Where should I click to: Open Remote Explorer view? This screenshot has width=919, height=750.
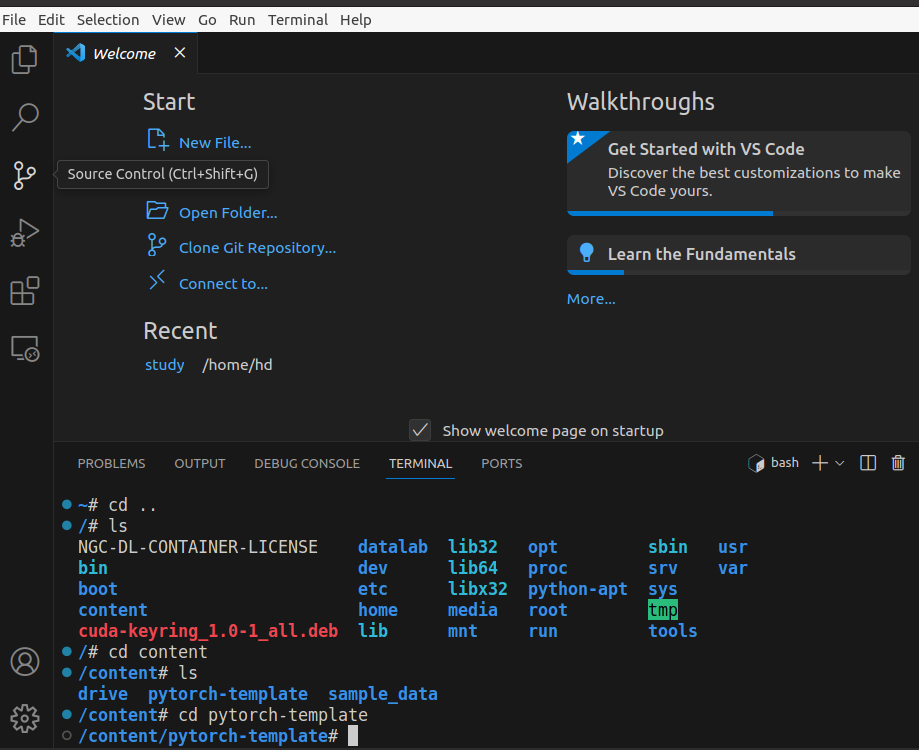pos(25,349)
